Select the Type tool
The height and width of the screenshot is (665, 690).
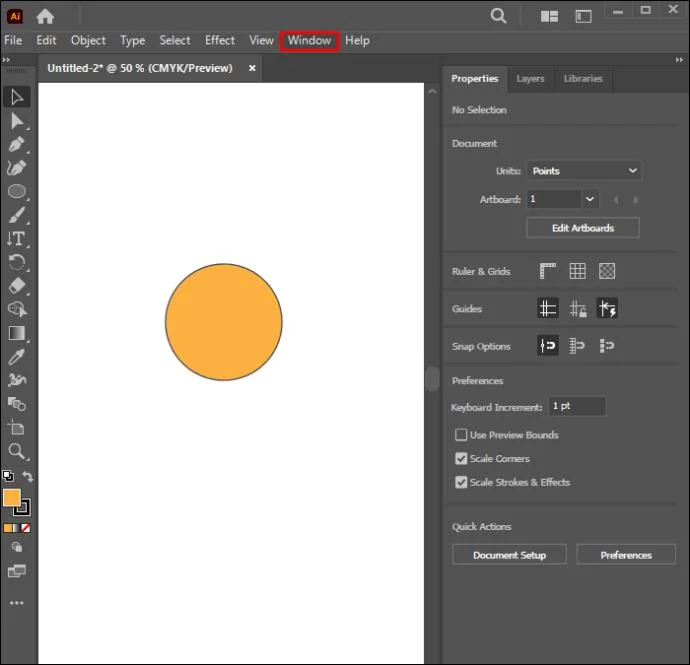click(17, 239)
